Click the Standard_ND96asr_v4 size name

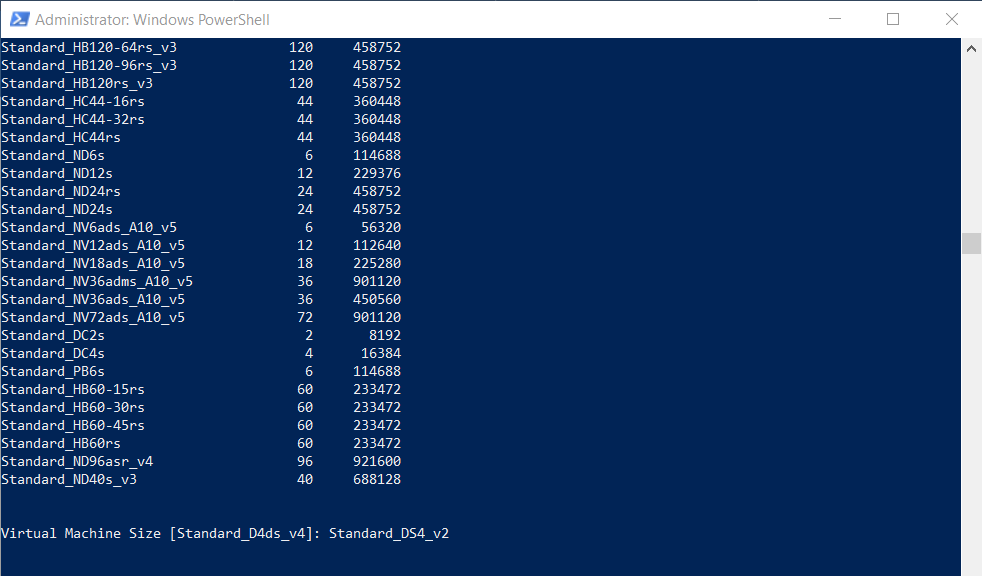click(x=77, y=461)
